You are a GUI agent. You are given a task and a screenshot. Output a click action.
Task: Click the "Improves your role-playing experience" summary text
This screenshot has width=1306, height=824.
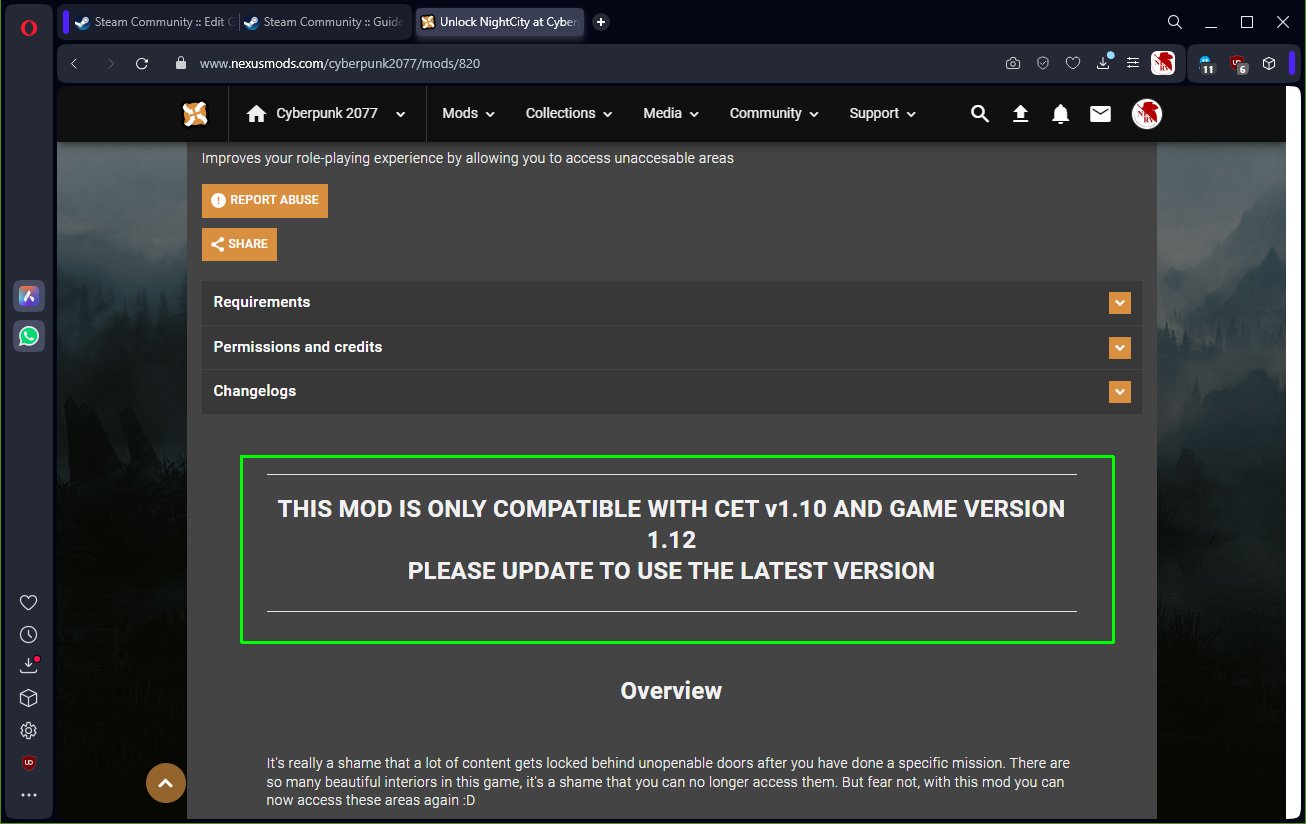pos(468,158)
